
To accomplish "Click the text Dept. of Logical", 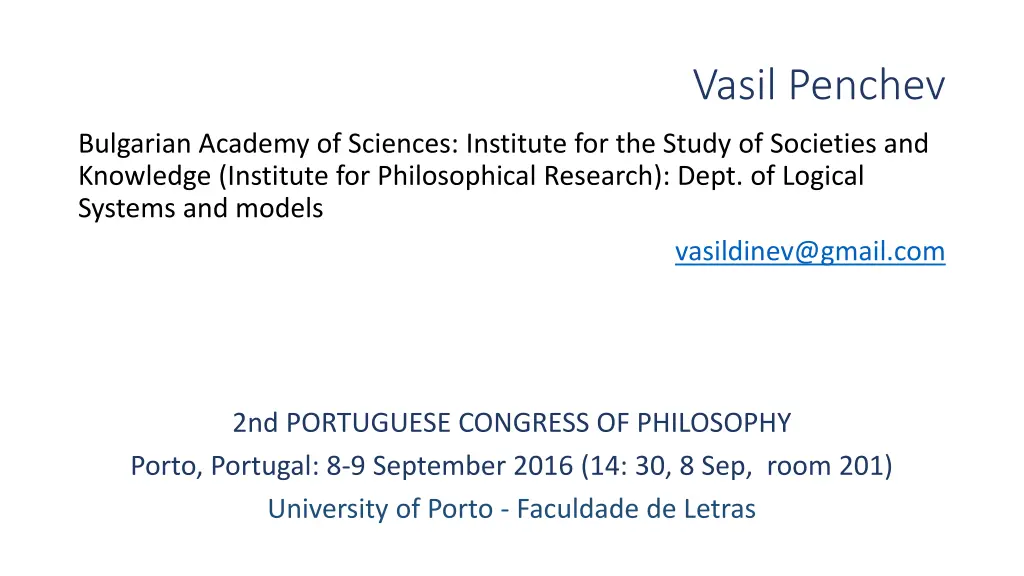I will pos(771,176).
